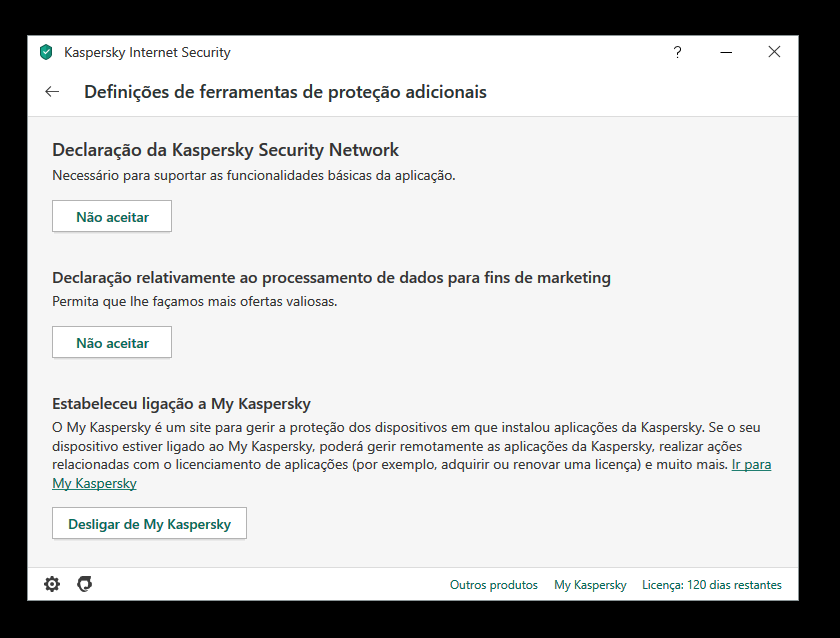Follow the Ir para My Kaspersky link
This screenshot has height=638, width=840.
pyautogui.click(x=751, y=465)
